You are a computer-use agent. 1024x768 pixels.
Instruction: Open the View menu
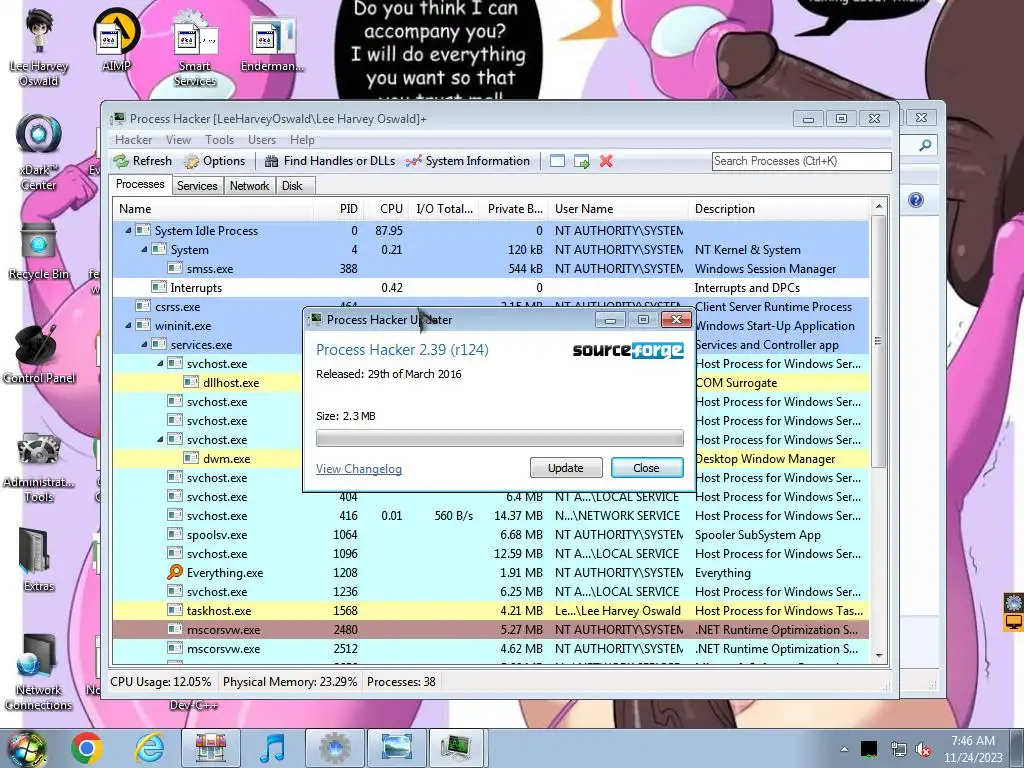click(178, 140)
